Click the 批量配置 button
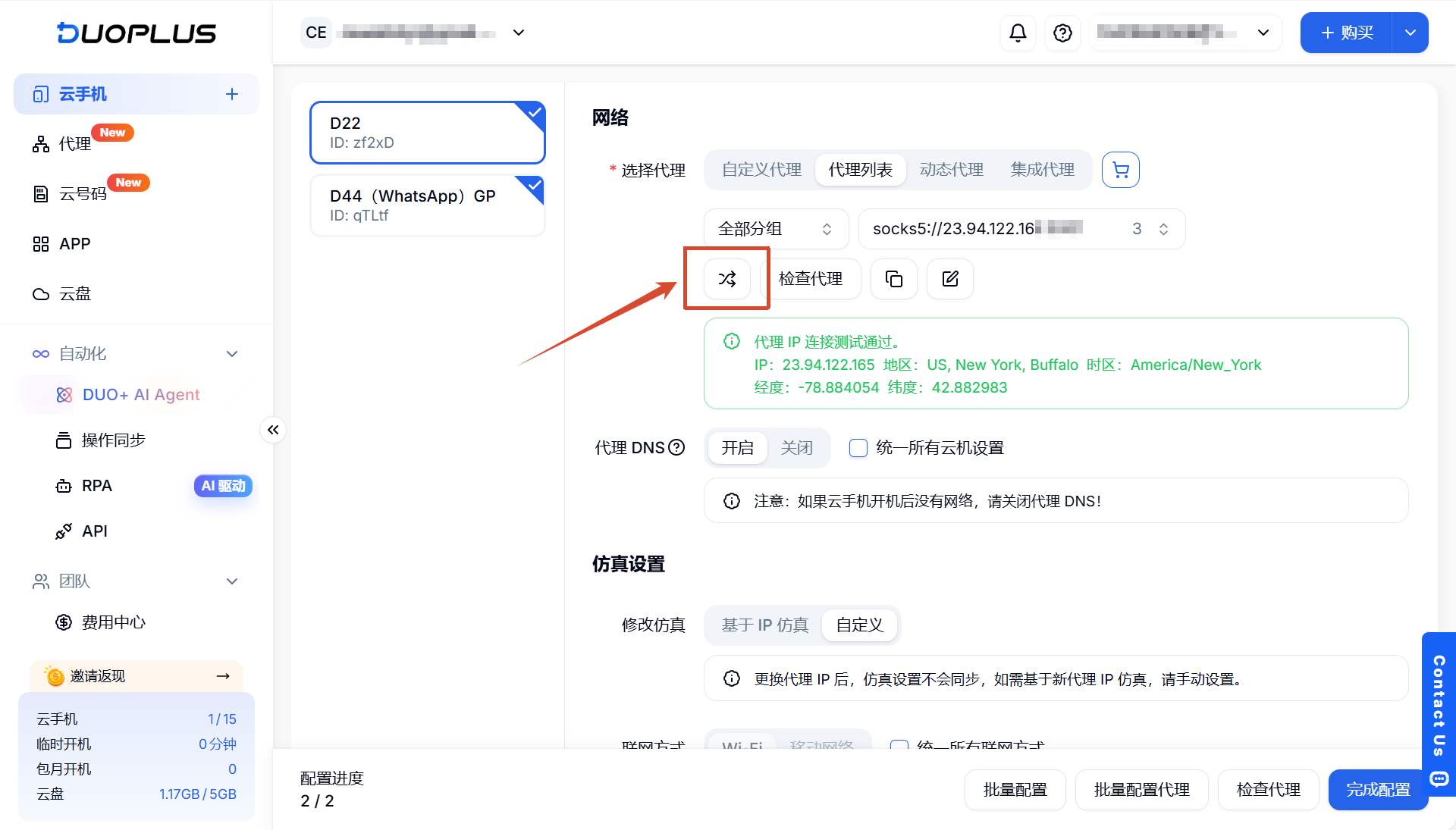 tap(1015, 790)
